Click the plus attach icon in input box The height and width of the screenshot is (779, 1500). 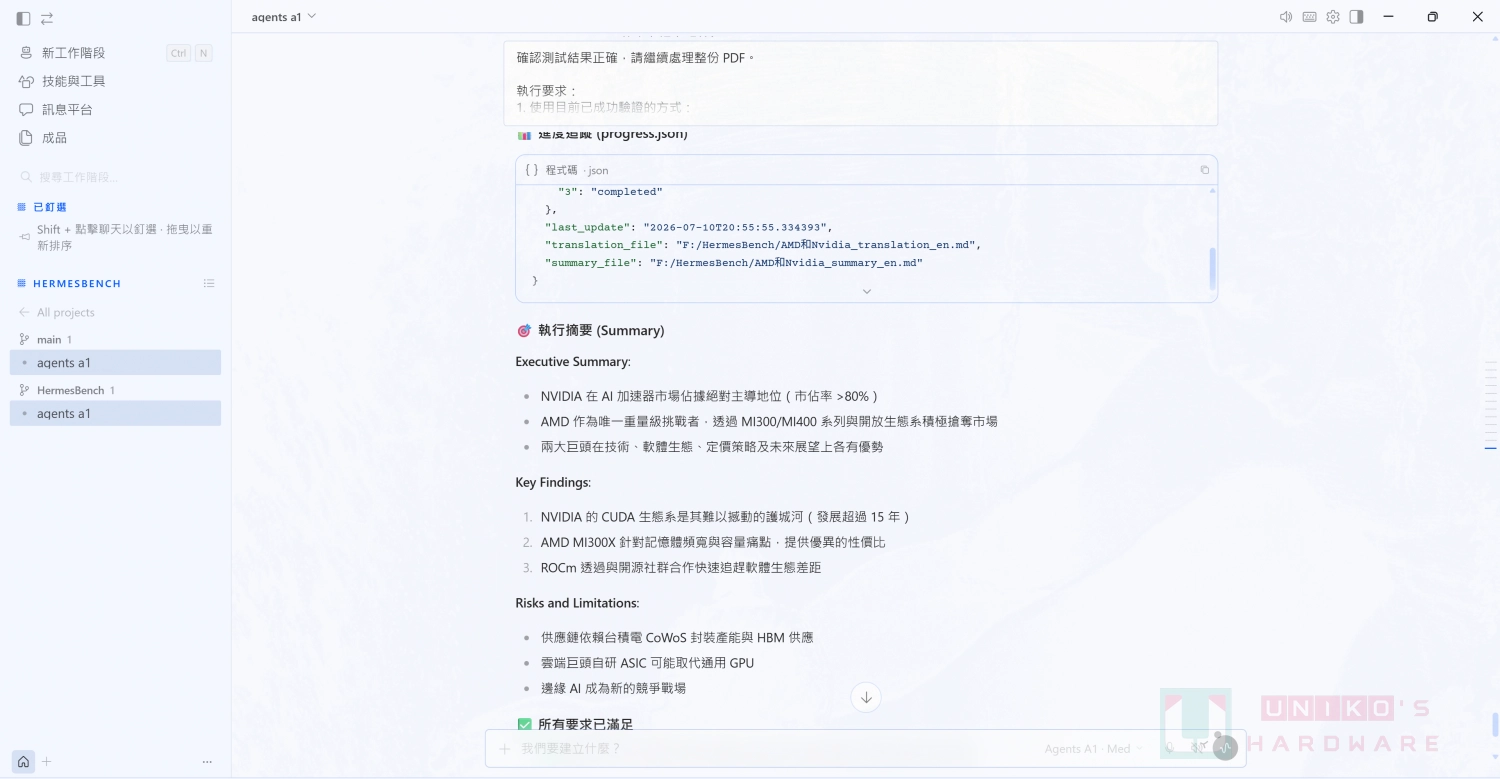coord(505,748)
